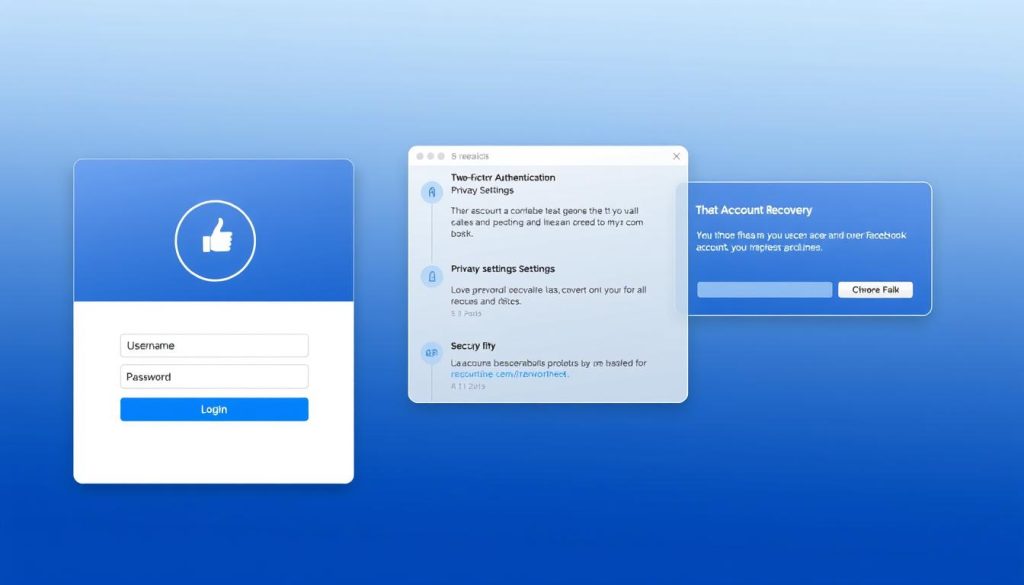
Task: Close the settings window with X
Action: (x=677, y=156)
